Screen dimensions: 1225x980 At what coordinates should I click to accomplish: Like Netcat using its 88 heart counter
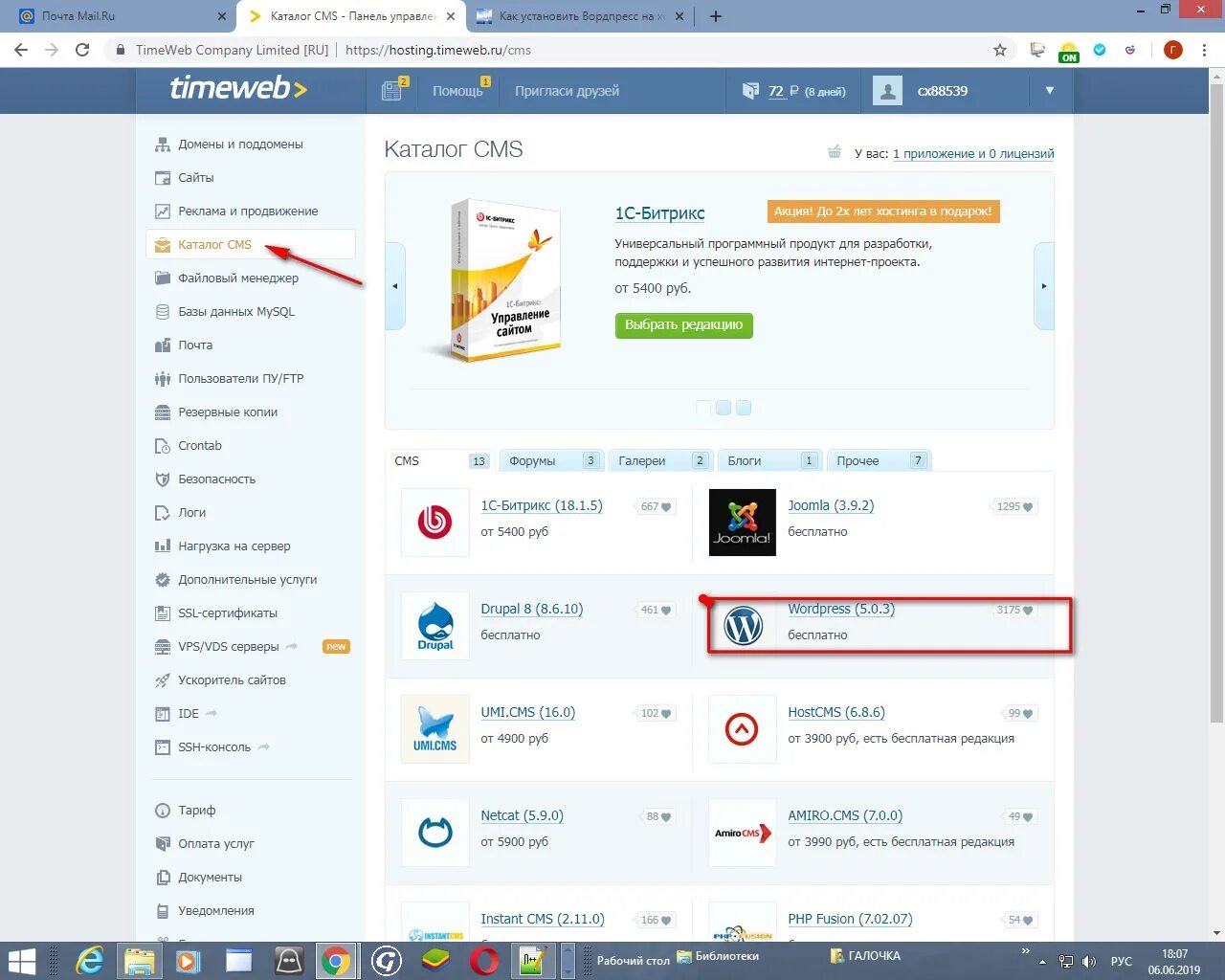click(x=658, y=817)
